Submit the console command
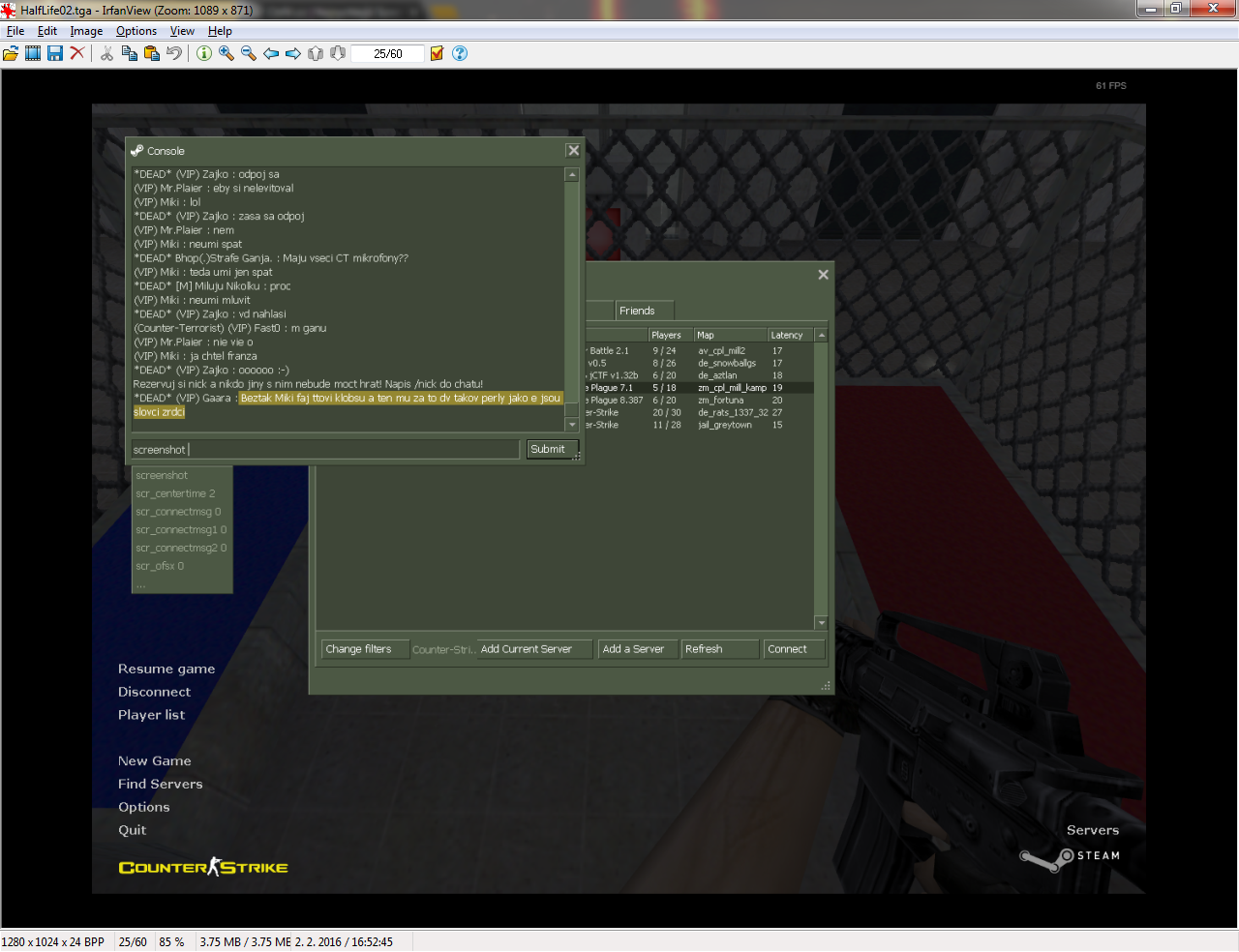The width and height of the screenshot is (1239, 952). pyautogui.click(x=551, y=449)
